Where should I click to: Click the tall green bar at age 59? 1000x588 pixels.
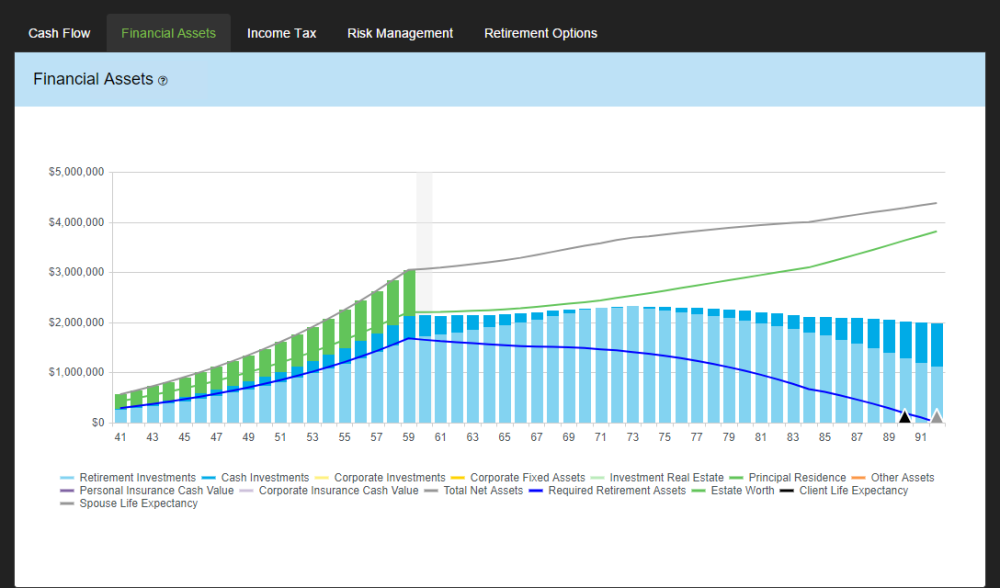click(409, 292)
